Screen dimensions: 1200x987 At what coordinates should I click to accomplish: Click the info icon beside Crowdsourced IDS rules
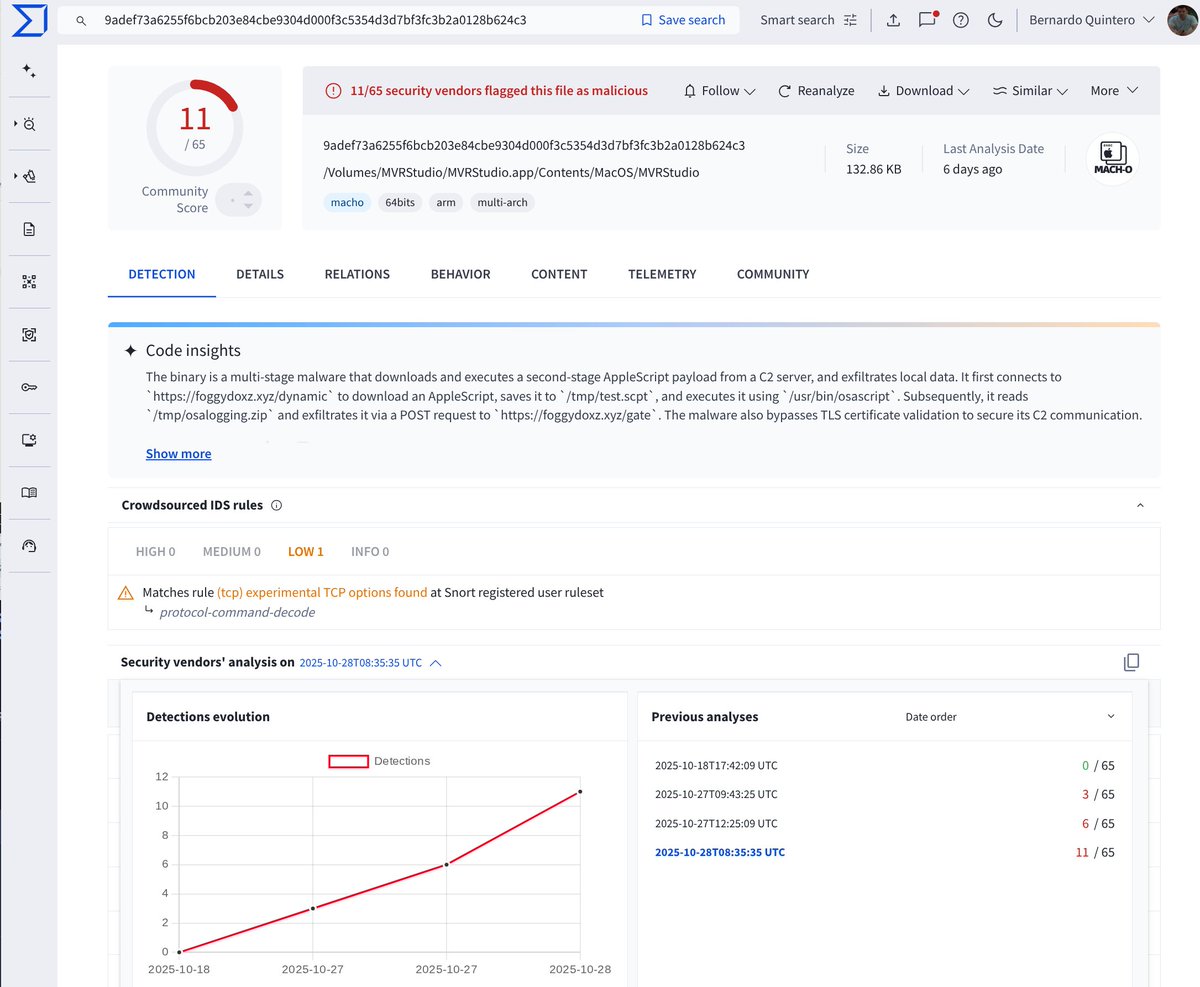[277, 505]
